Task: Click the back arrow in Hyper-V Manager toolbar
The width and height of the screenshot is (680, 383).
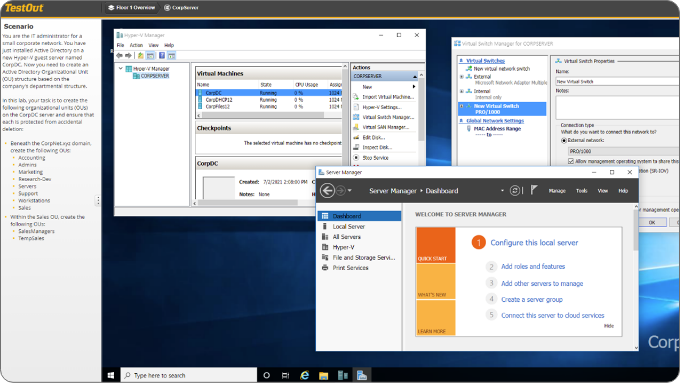Action: pos(119,56)
